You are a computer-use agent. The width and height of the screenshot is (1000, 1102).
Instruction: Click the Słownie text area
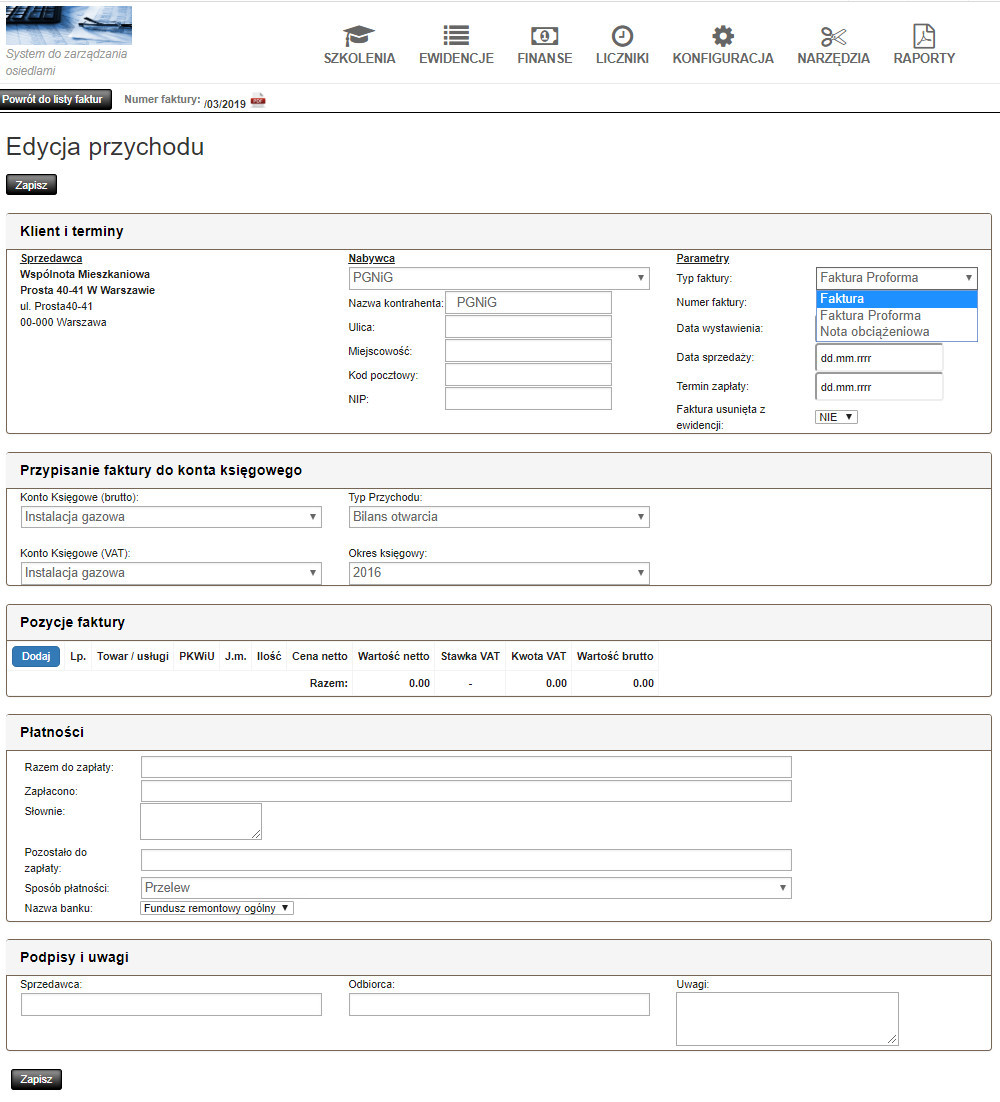201,822
